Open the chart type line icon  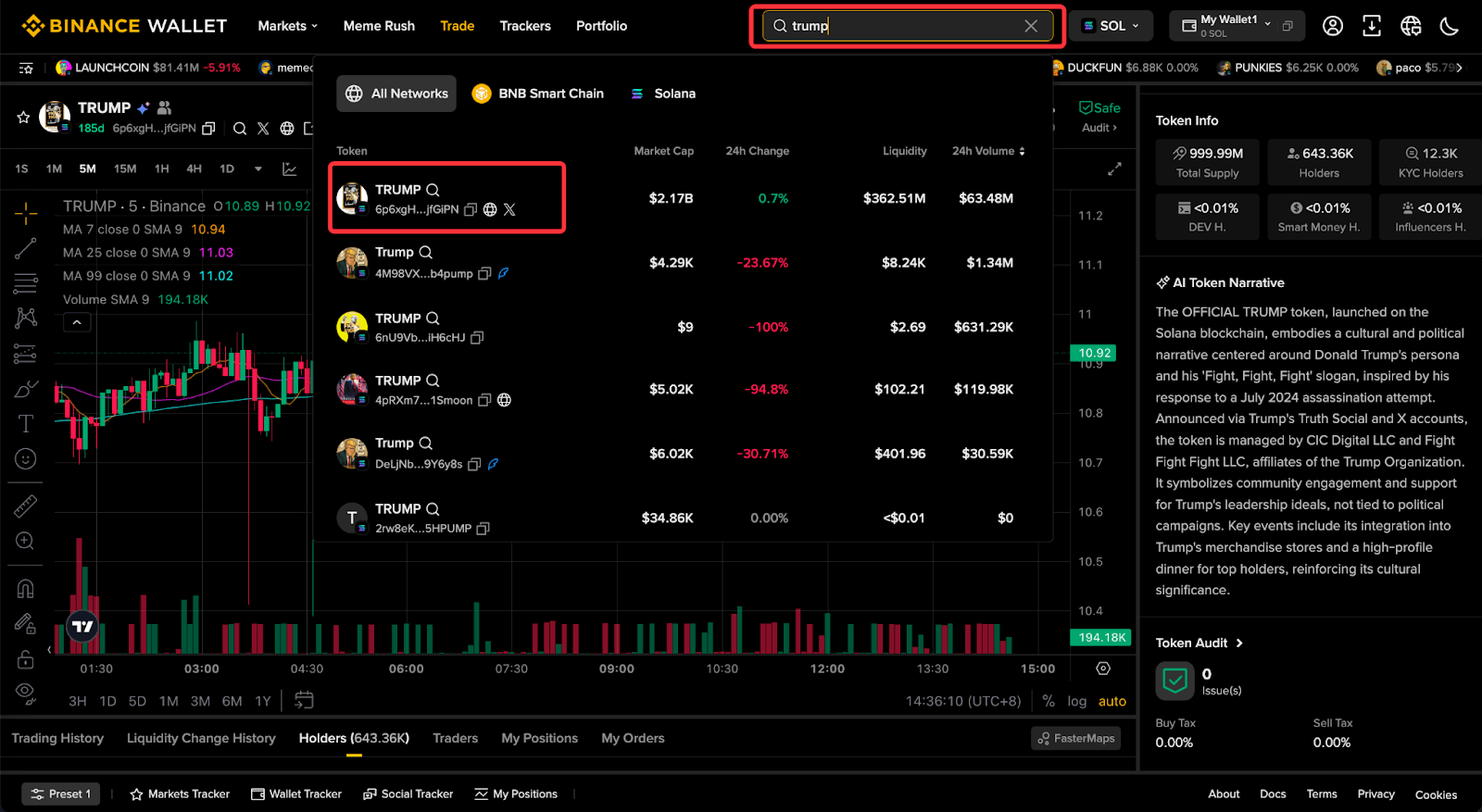point(290,169)
